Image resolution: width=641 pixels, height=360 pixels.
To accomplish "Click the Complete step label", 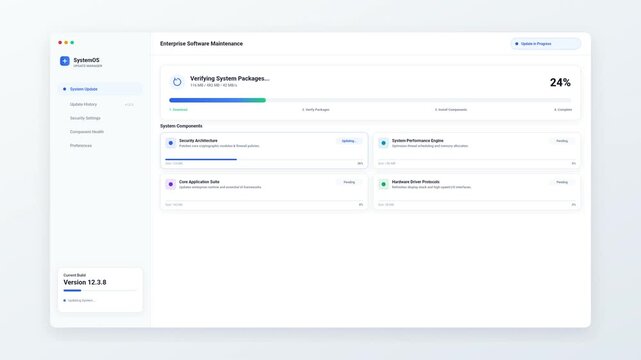I will (x=563, y=110).
